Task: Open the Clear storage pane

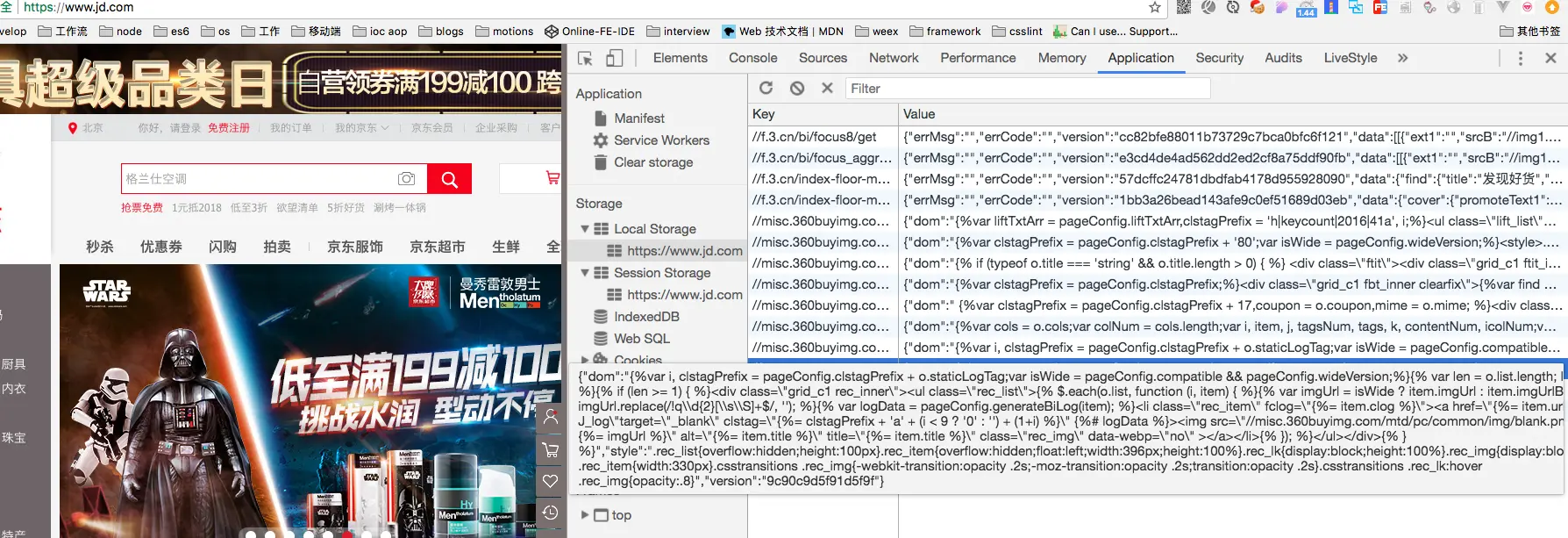Action: coord(652,162)
